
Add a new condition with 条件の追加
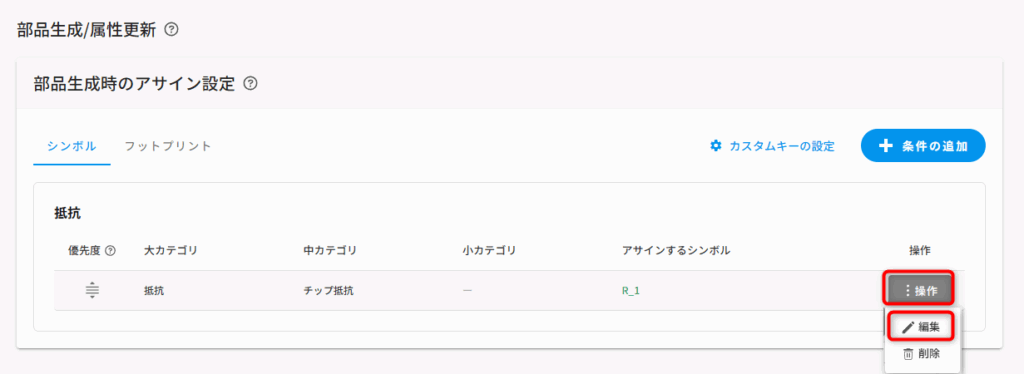[923, 146]
